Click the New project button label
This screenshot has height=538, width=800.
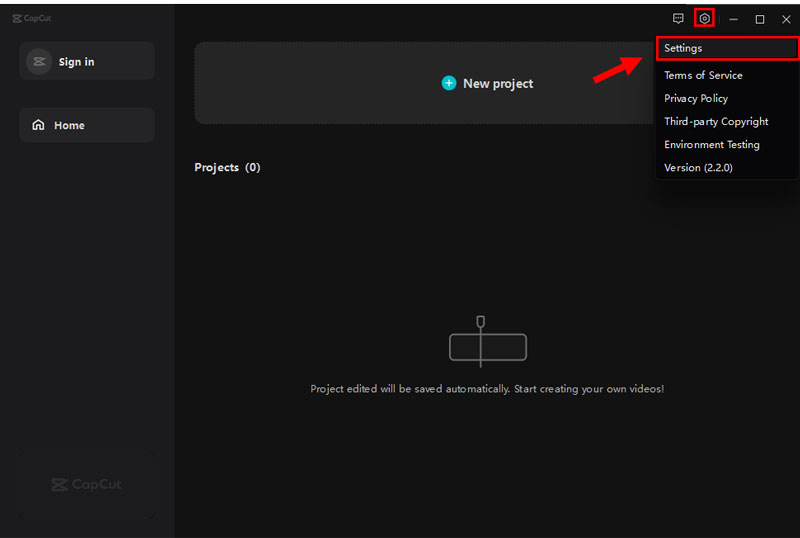(x=498, y=84)
